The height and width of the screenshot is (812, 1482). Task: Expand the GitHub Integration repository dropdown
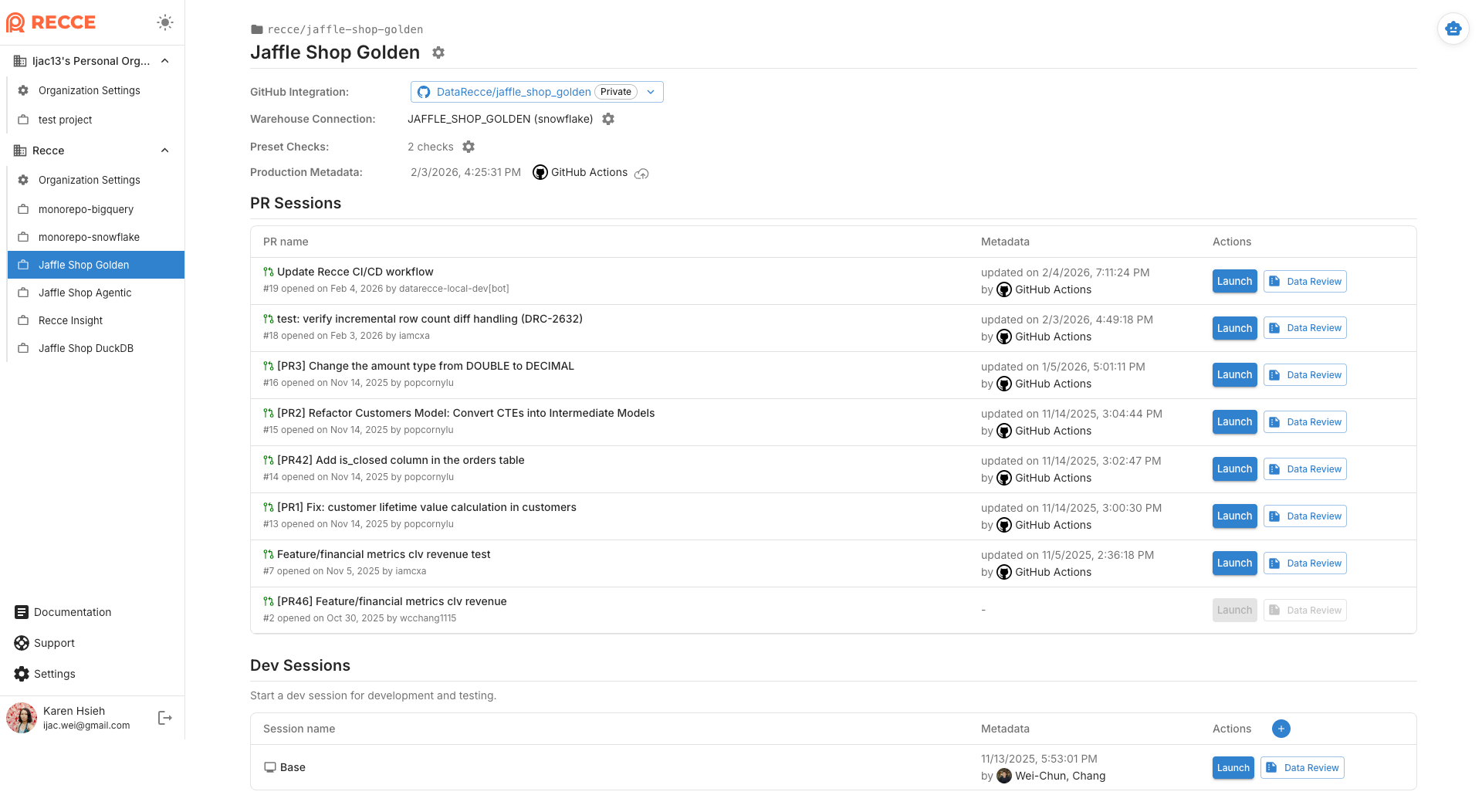coord(651,92)
